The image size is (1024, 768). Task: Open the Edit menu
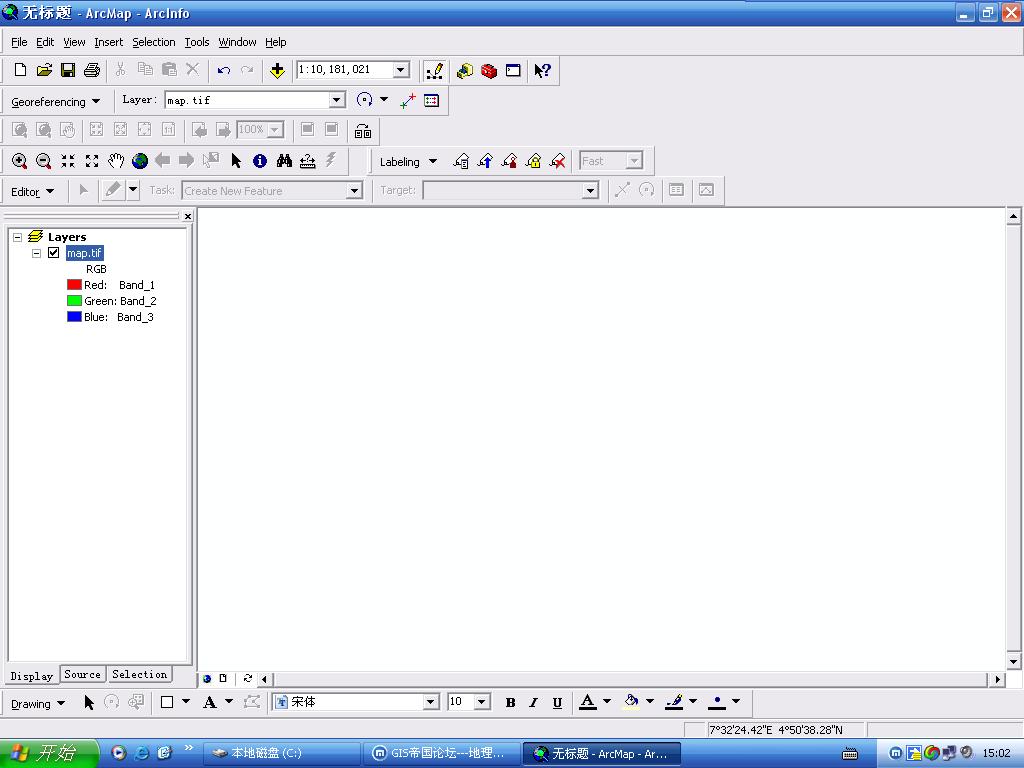click(45, 42)
